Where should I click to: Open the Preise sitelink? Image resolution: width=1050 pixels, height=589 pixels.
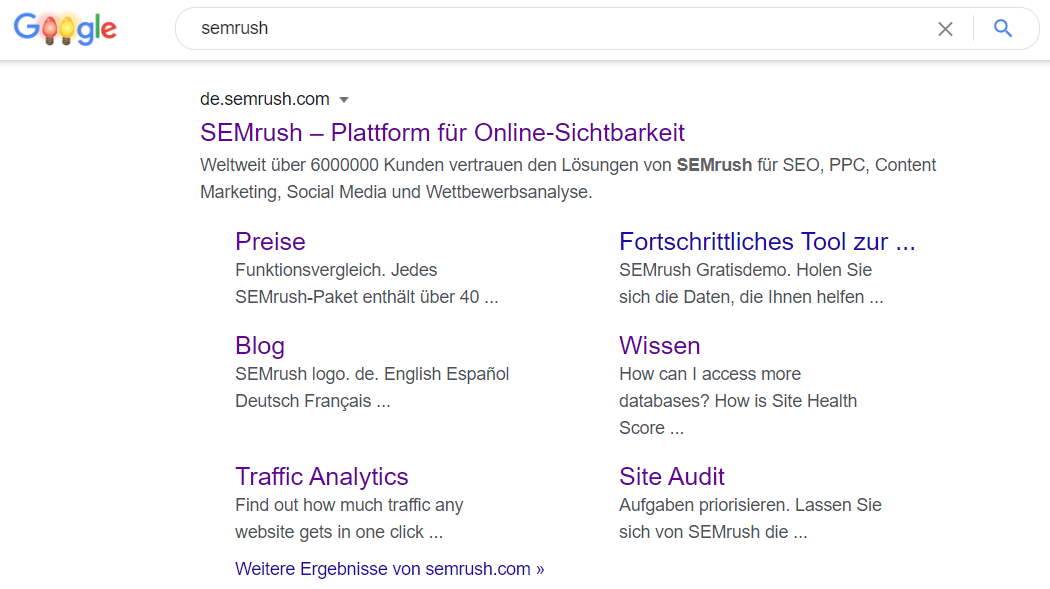pyautogui.click(x=270, y=242)
